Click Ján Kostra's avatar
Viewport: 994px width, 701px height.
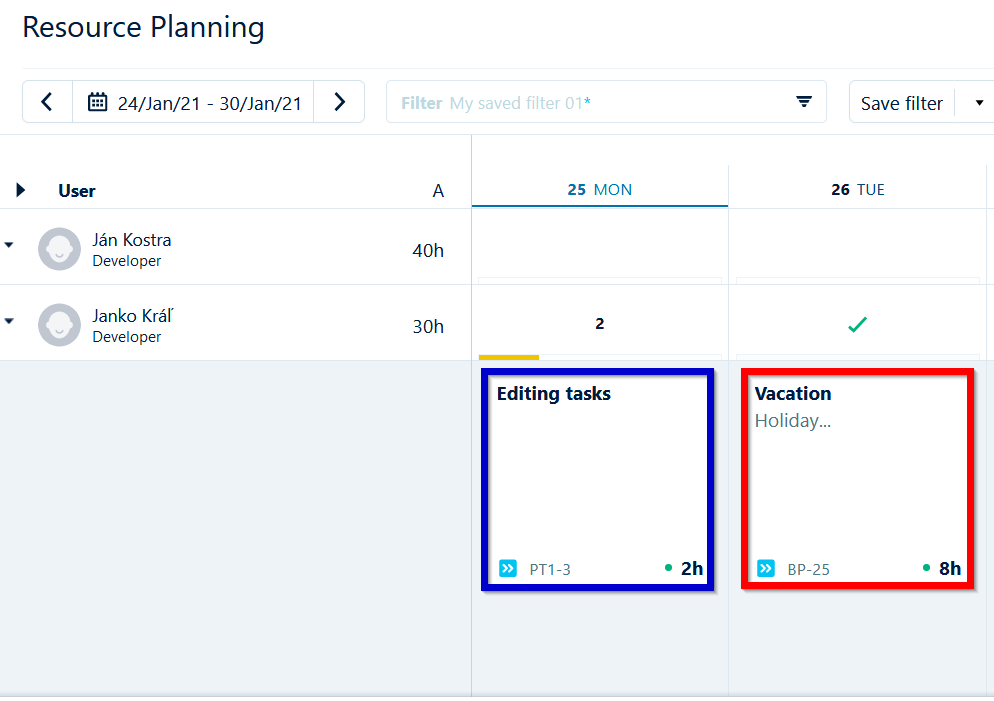pyautogui.click(x=59, y=249)
